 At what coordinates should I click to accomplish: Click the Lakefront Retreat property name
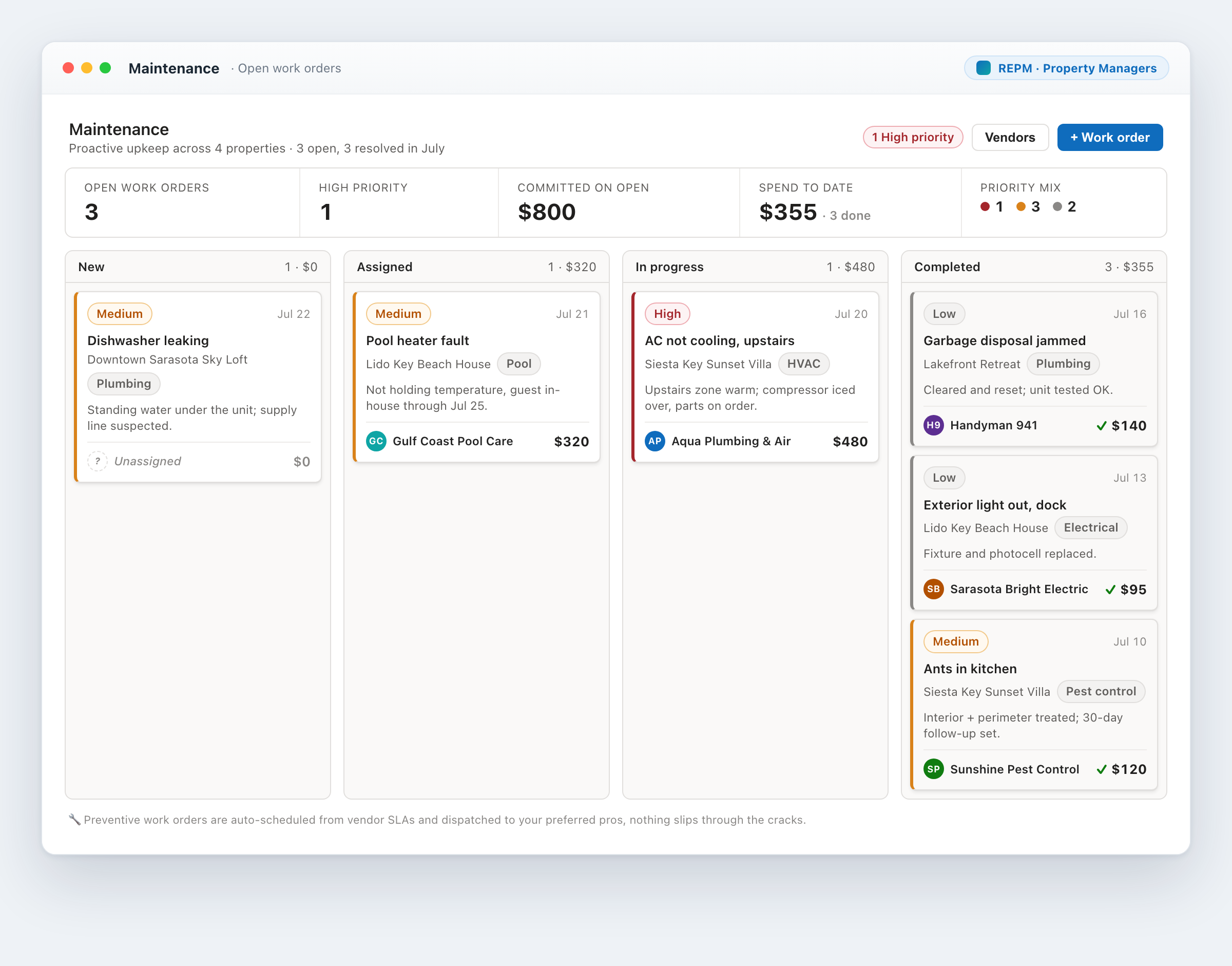click(971, 364)
